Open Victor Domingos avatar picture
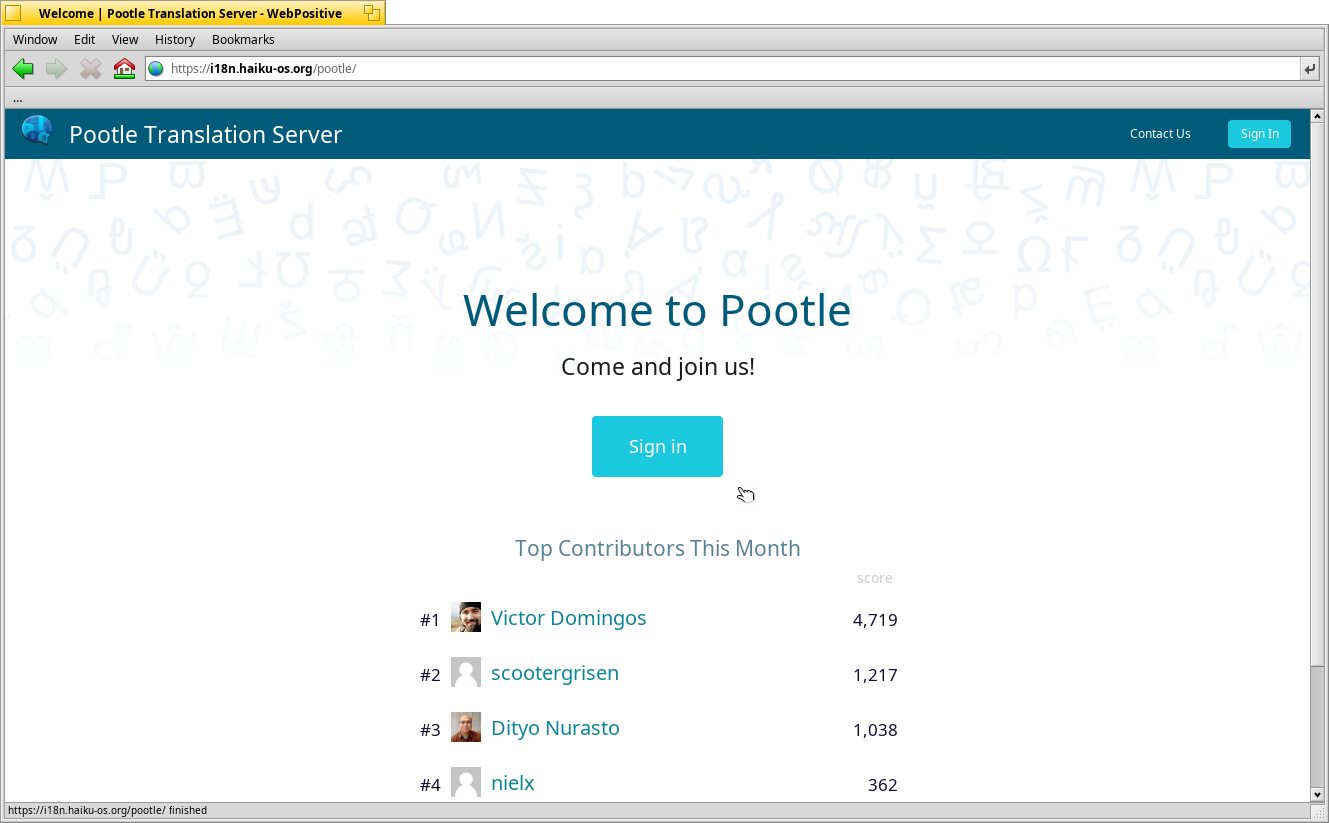The image size is (1329, 823). [x=466, y=617]
